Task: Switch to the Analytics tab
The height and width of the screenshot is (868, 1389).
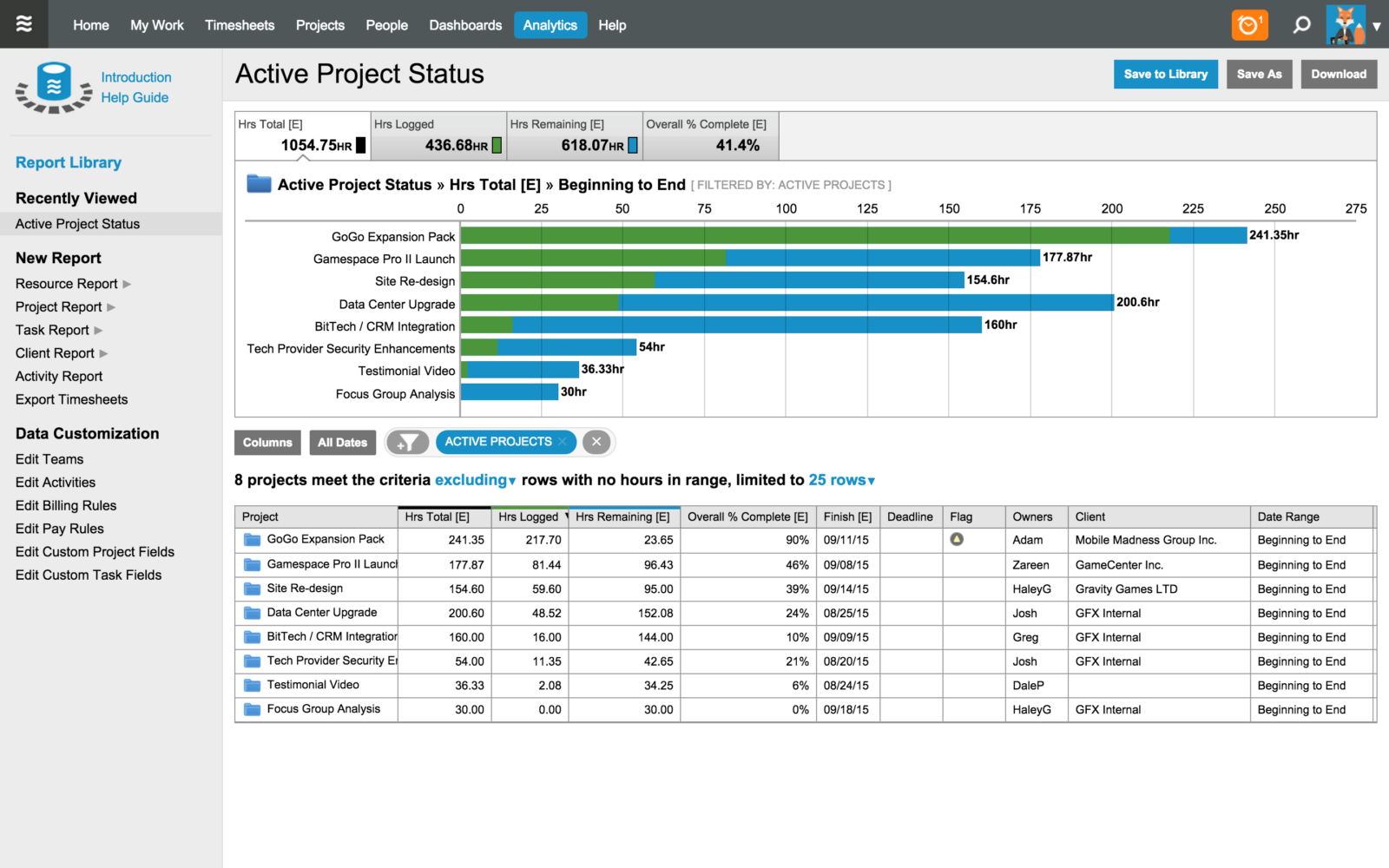Action: point(550,25)
